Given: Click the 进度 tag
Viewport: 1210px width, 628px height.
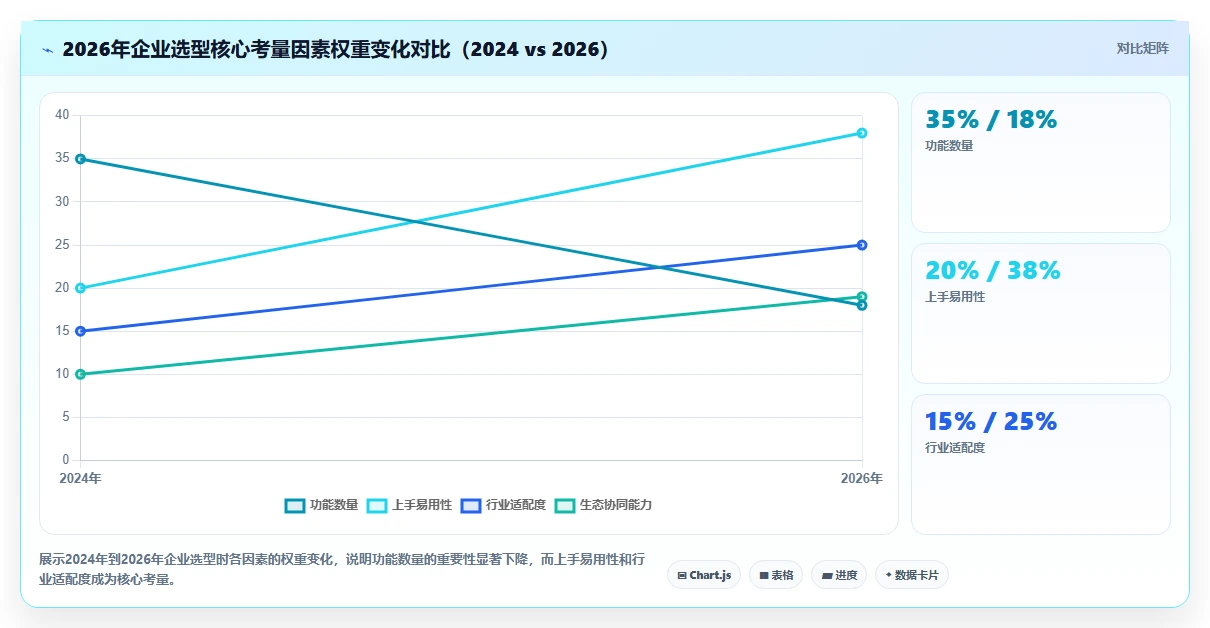Looking at the screenshot, I should point(839,575).
